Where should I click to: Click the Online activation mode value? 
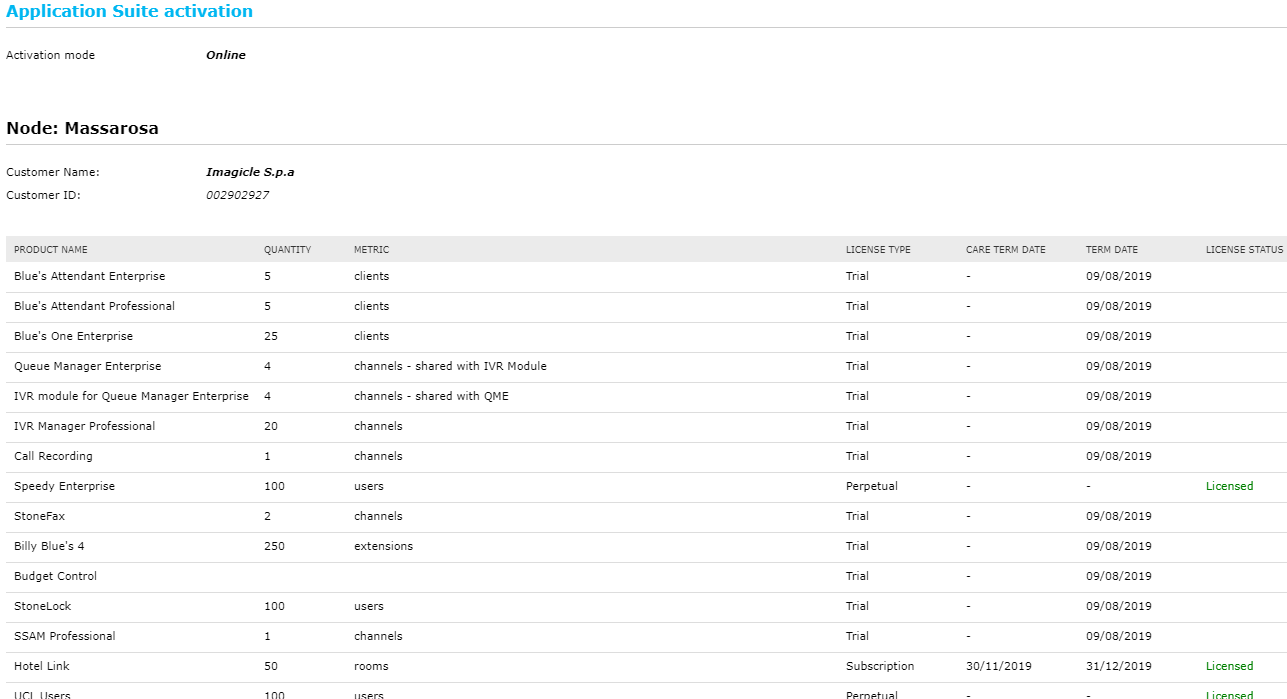(x=225, y=55)
